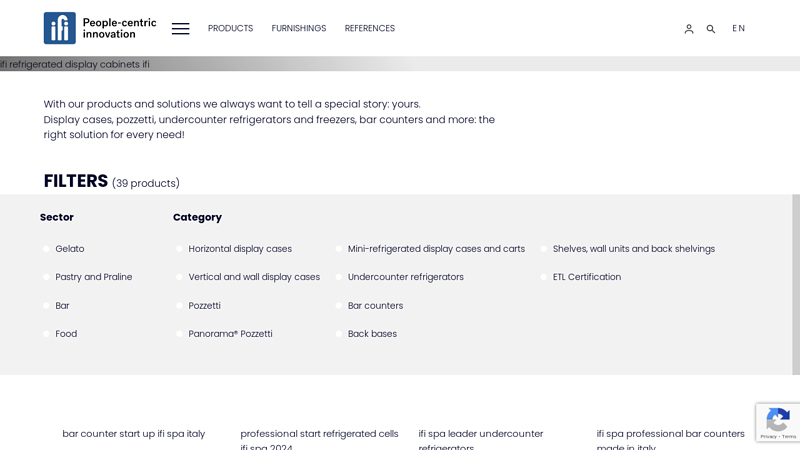The image size is (800, 450).
Task: Select the Bar sector filter
Action: (x=57, y=306)
